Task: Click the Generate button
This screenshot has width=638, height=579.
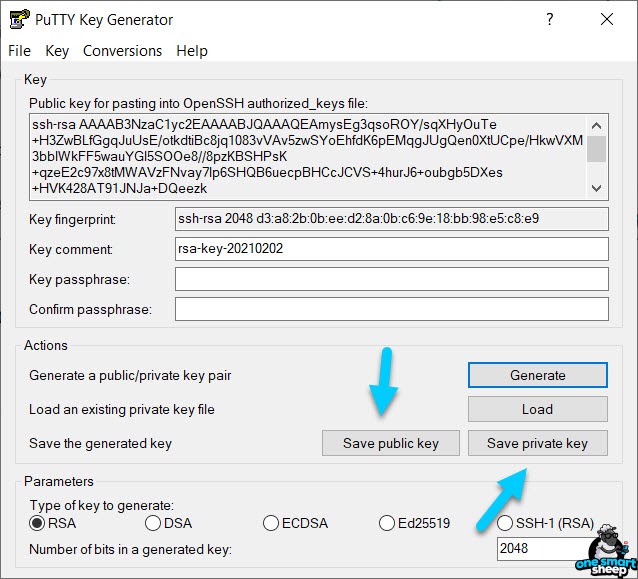Action: [x=537, y=375]
